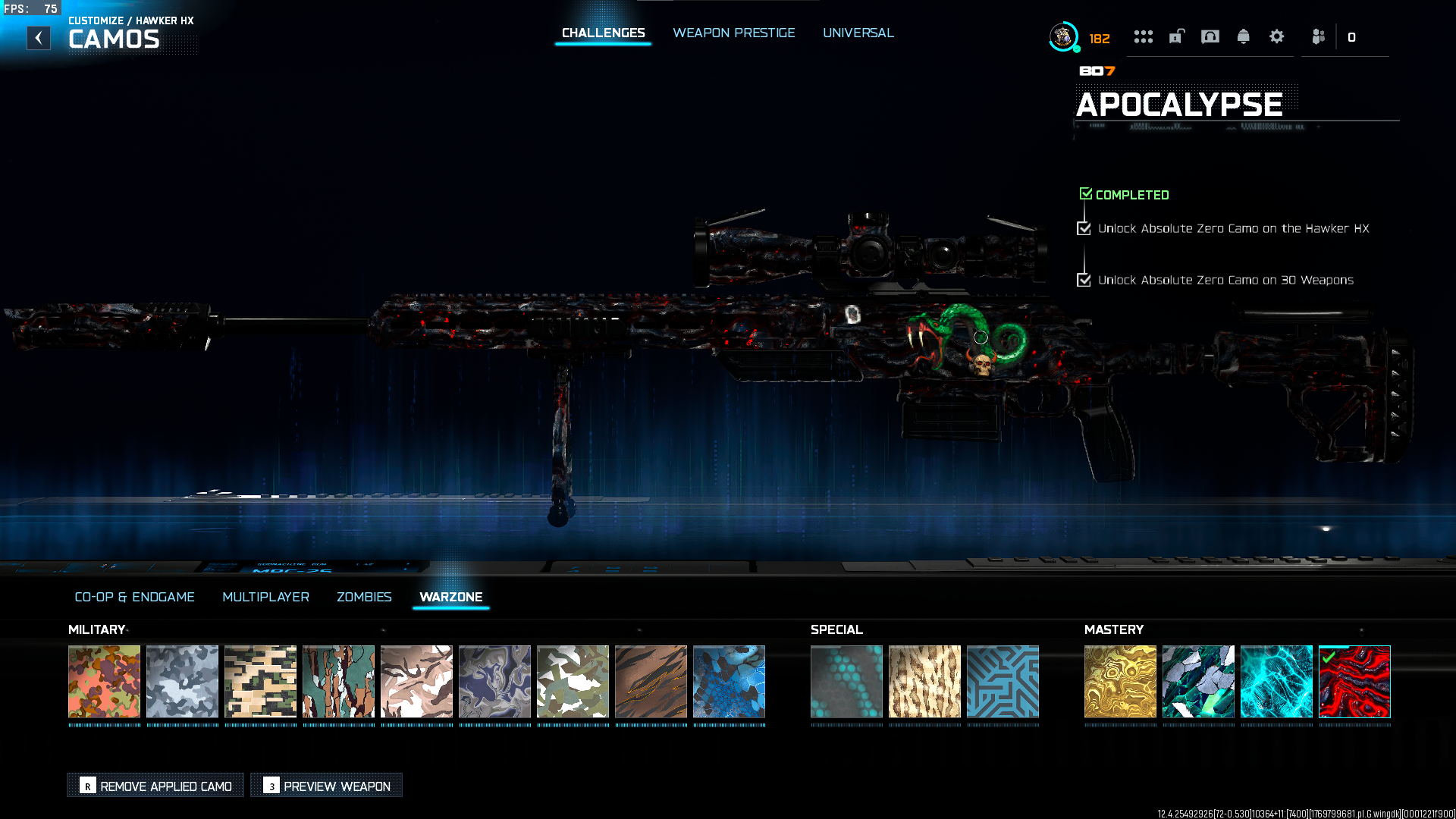Click the social count 0
Viewport: 1456px width, 819px height.
[1351, 37]
